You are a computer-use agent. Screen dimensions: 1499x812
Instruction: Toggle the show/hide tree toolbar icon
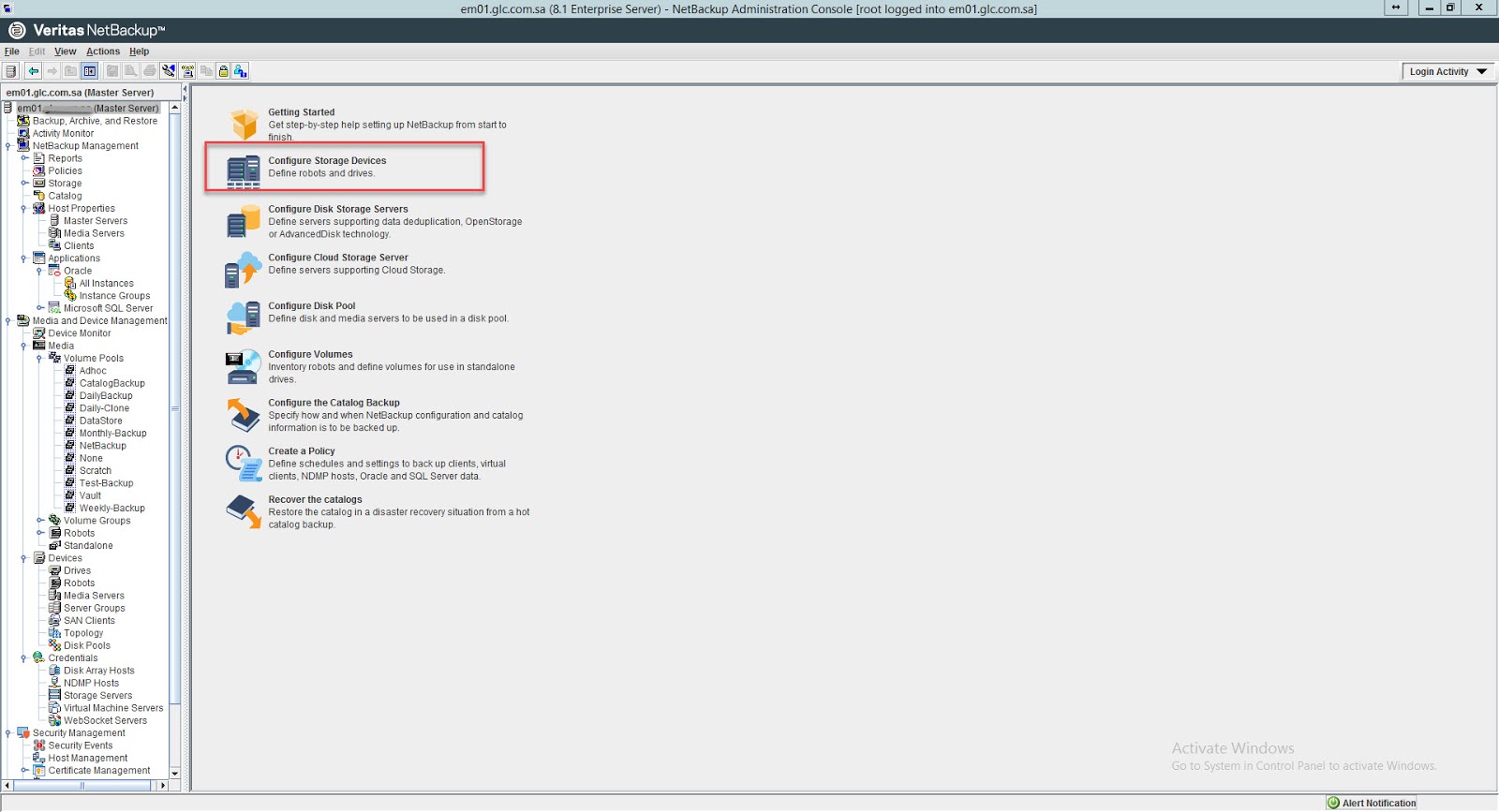click(90, 71)
